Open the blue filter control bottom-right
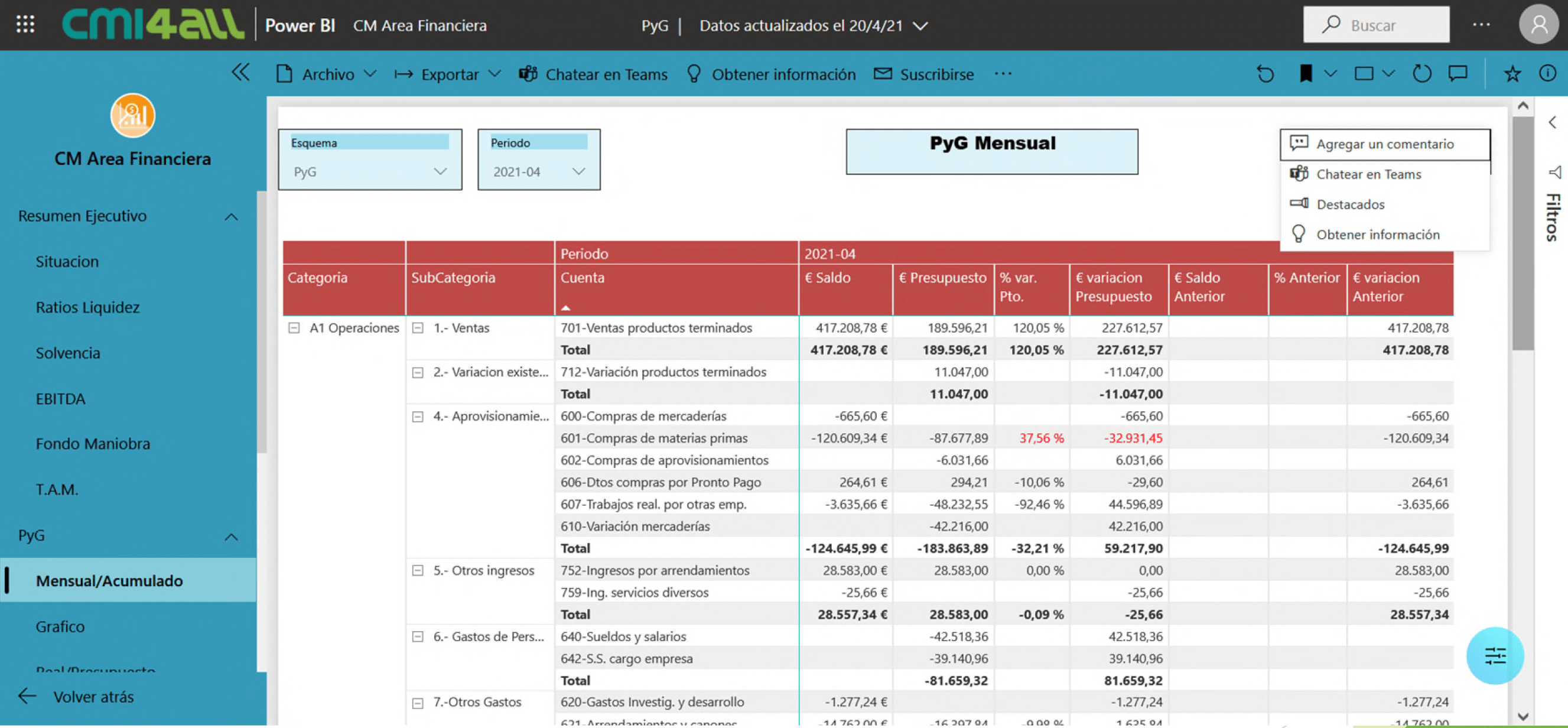The image size is (1568, 728). 1495,656
